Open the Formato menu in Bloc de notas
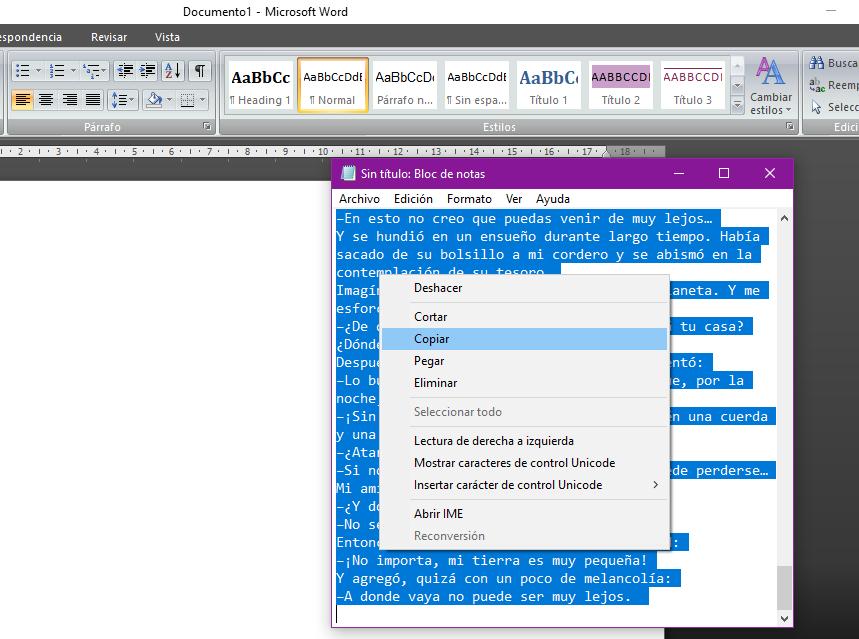This screenshot has height=639, width=859. 469,199
